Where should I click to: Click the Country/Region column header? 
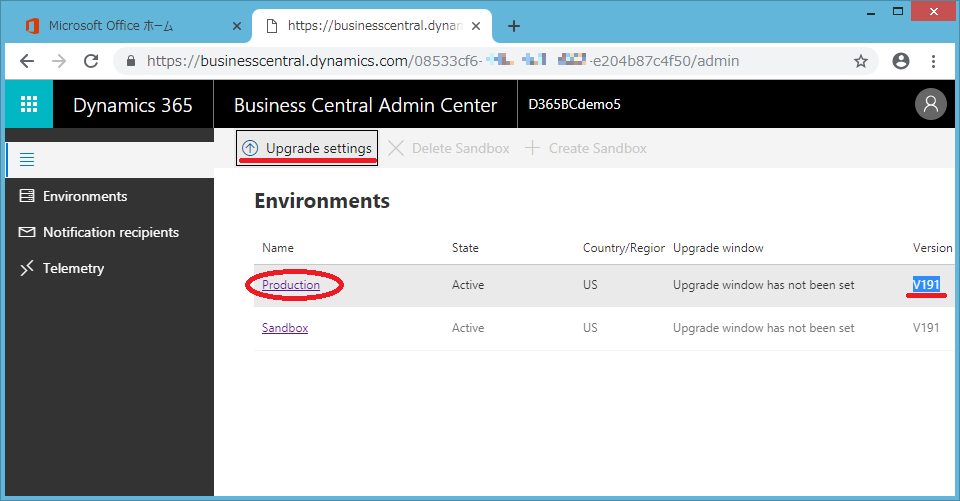[623, 248]
